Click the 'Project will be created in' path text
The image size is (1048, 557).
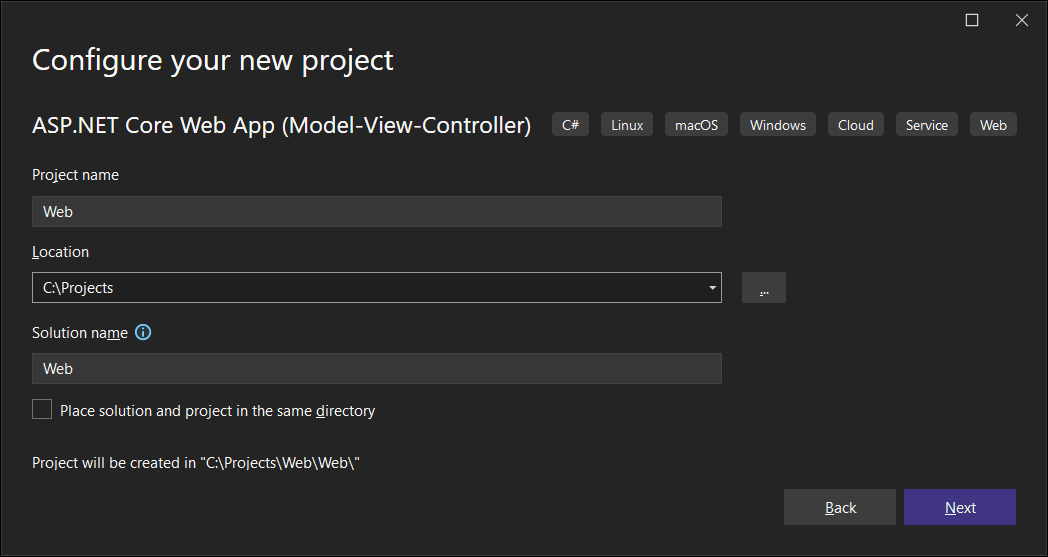196,463
